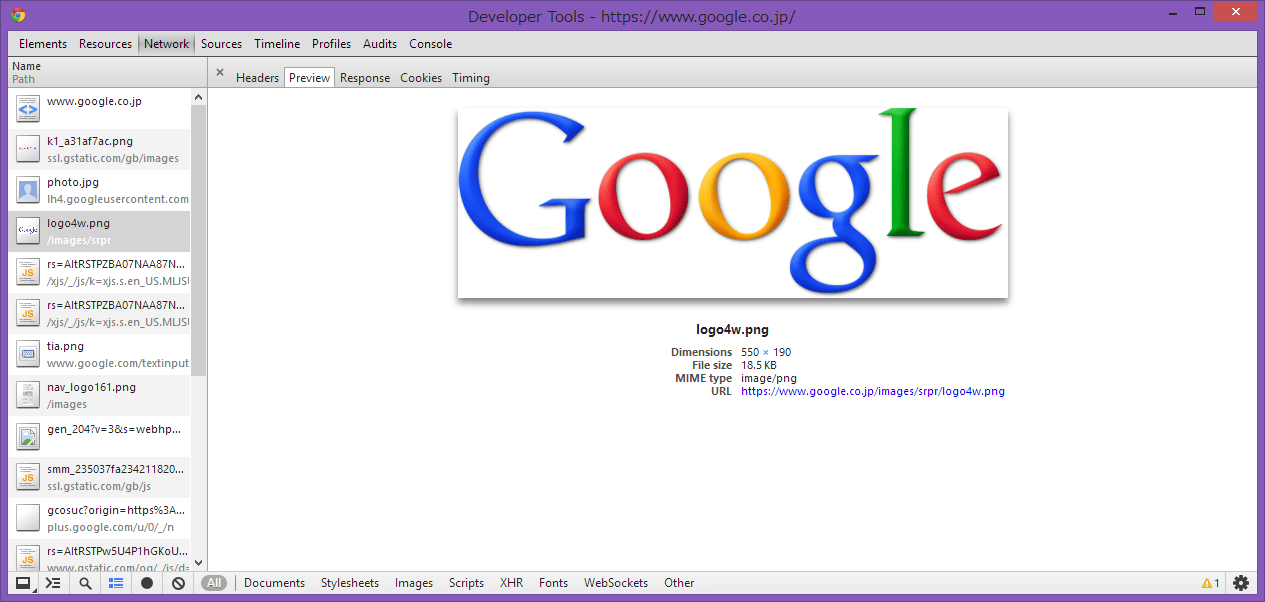Select the All filter button

point(214,583)
